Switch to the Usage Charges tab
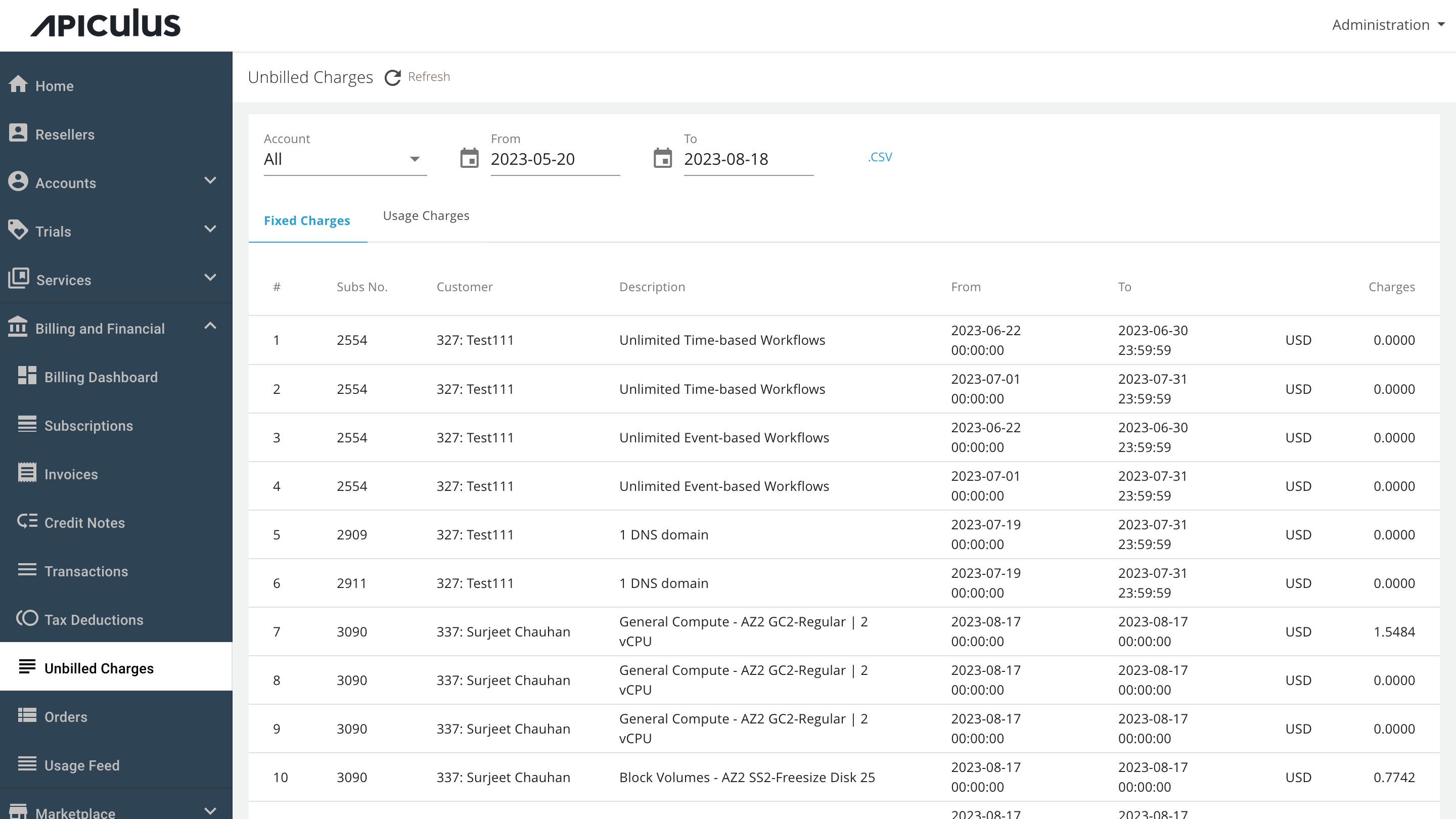The image size is (1456, 819). [x=426, y=216]
